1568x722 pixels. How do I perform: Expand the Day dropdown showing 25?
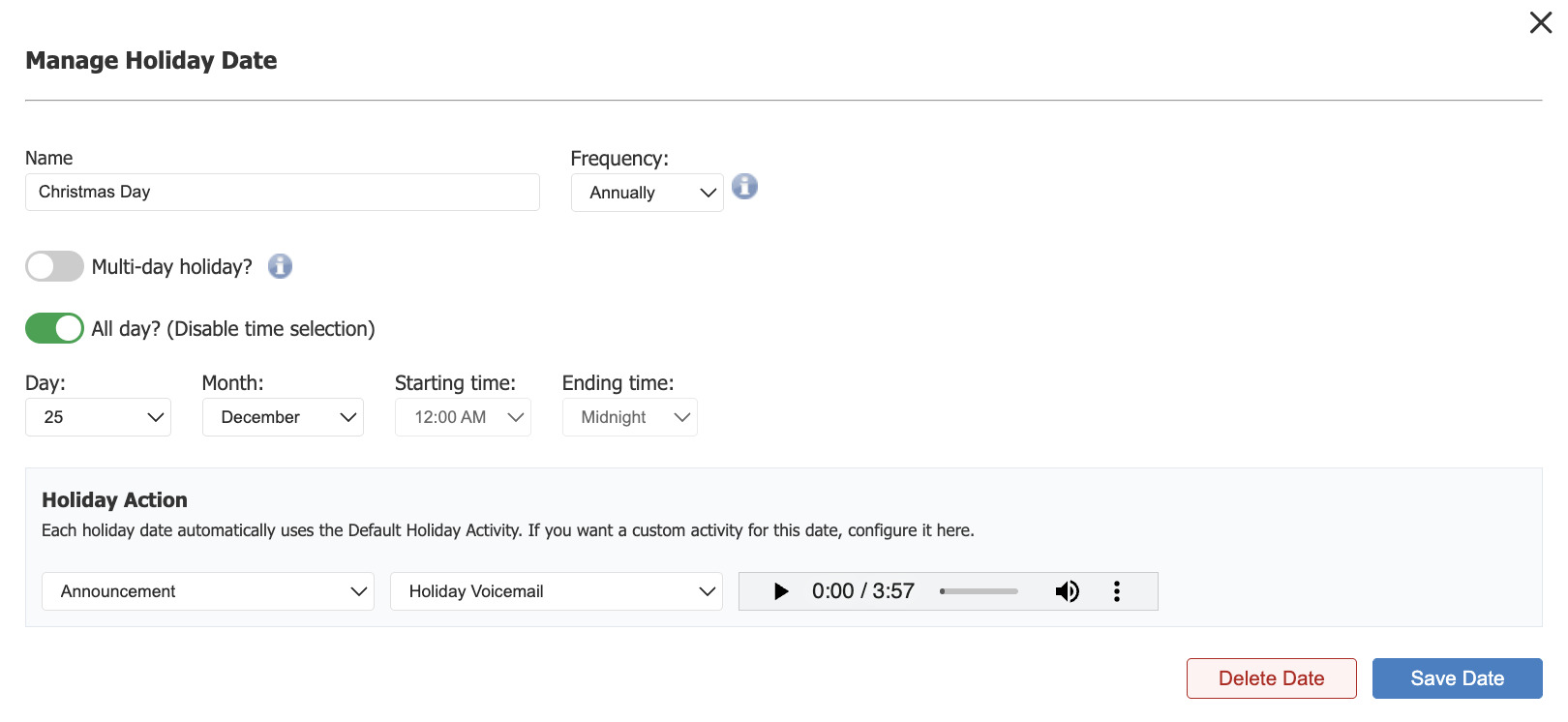(x=98, y=417)
